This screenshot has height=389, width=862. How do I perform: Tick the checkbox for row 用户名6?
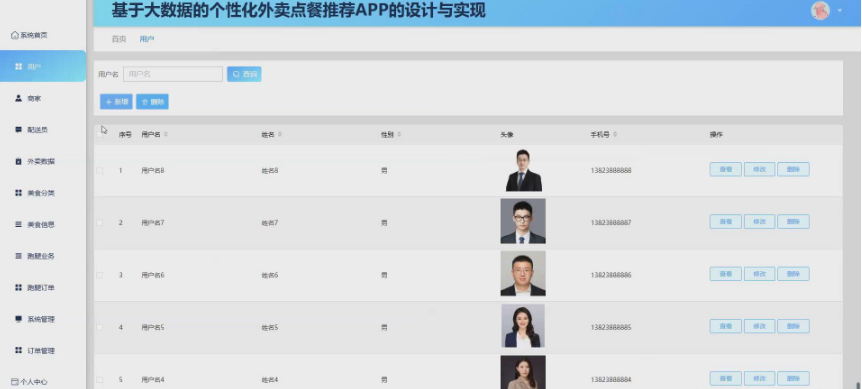coord(100,275)
